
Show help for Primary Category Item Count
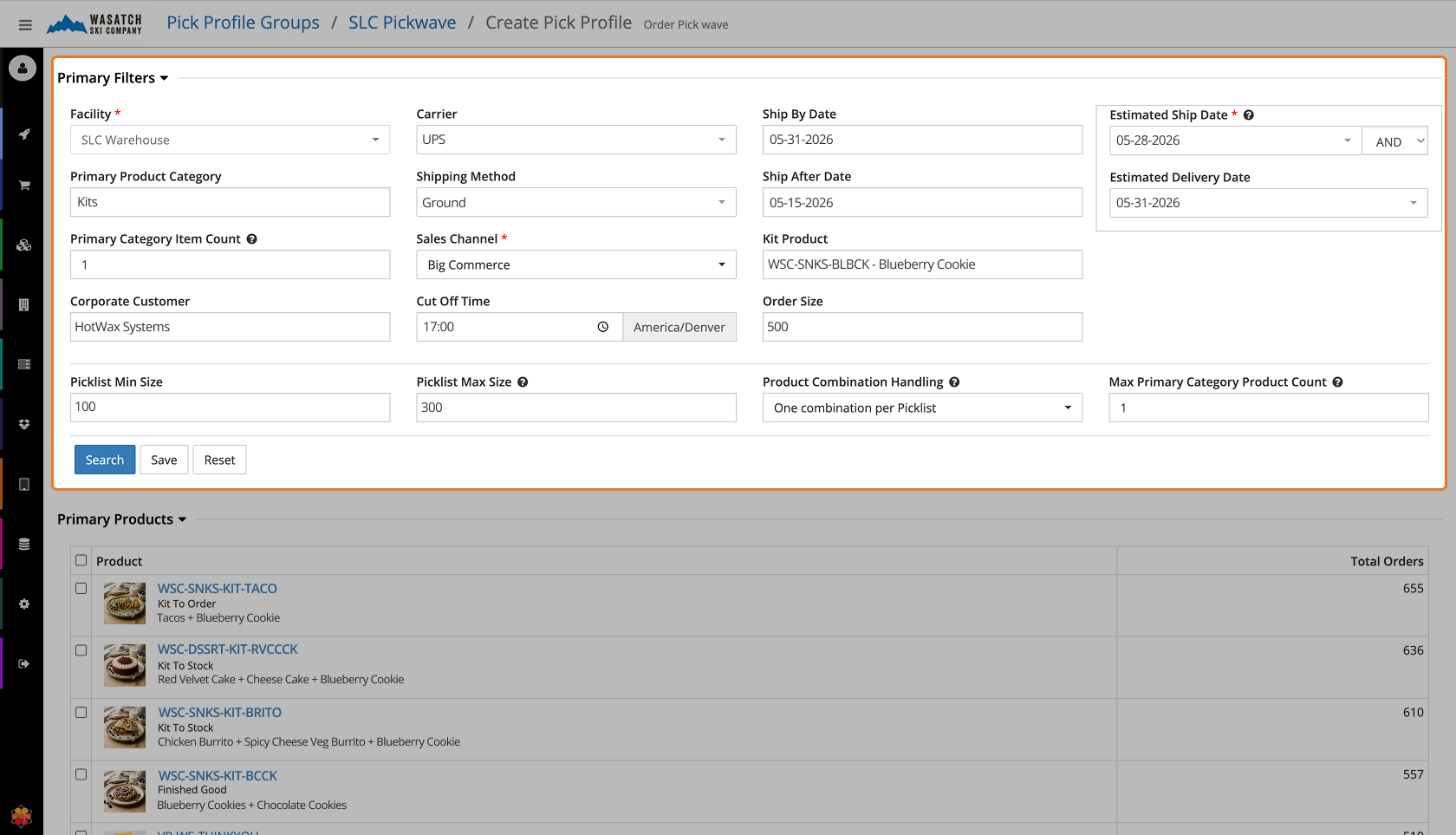pos(251,238)
